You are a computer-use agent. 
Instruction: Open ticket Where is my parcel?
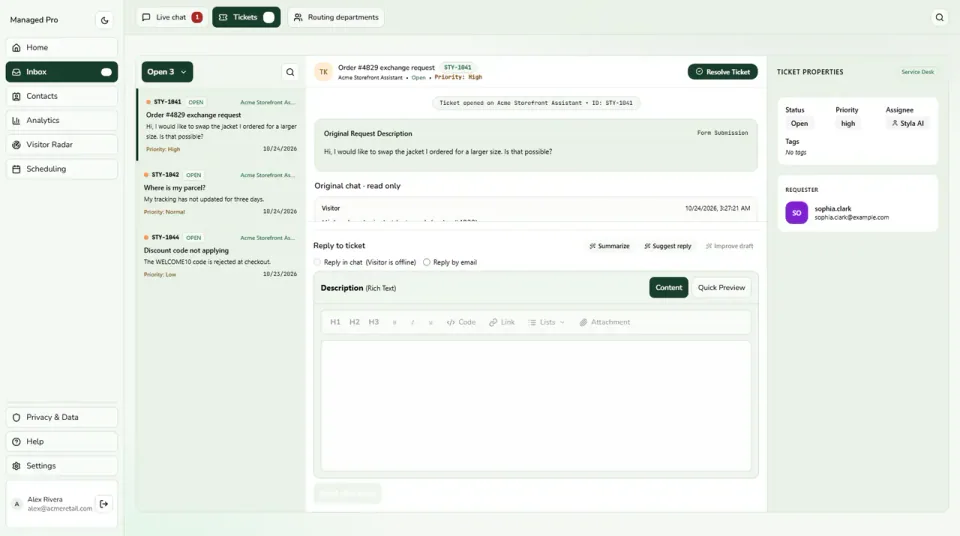coord(221,193)
